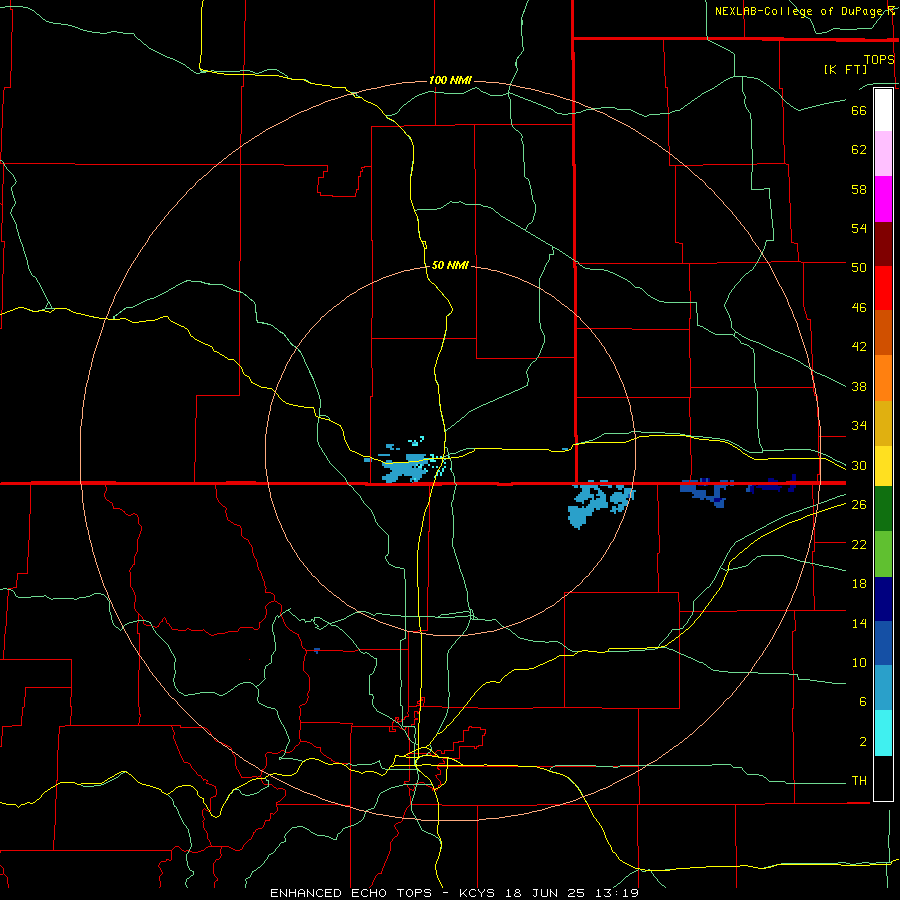Screen dimensions: 900x900
Task: Click the light pink legend swatch
Action: [x=883, y=153]
